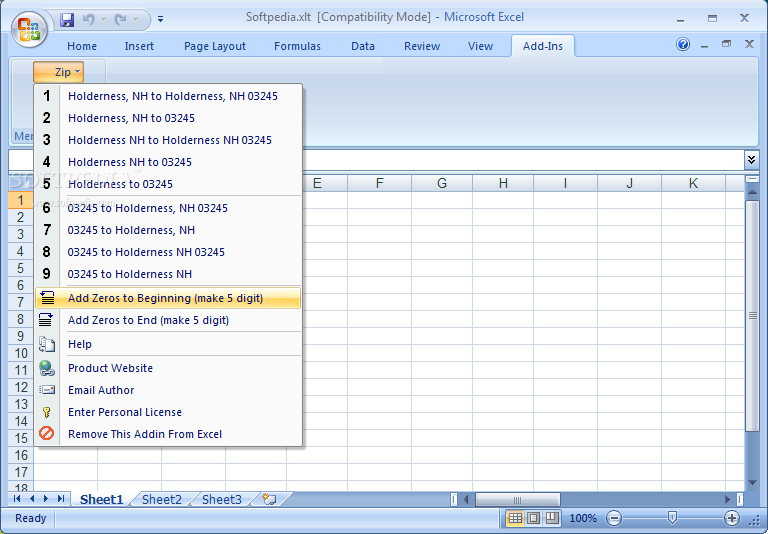The image size is (768, 534).
Task: Choose format 8 03245 to Holderness NH 03245
Action: tap(168, 252)
